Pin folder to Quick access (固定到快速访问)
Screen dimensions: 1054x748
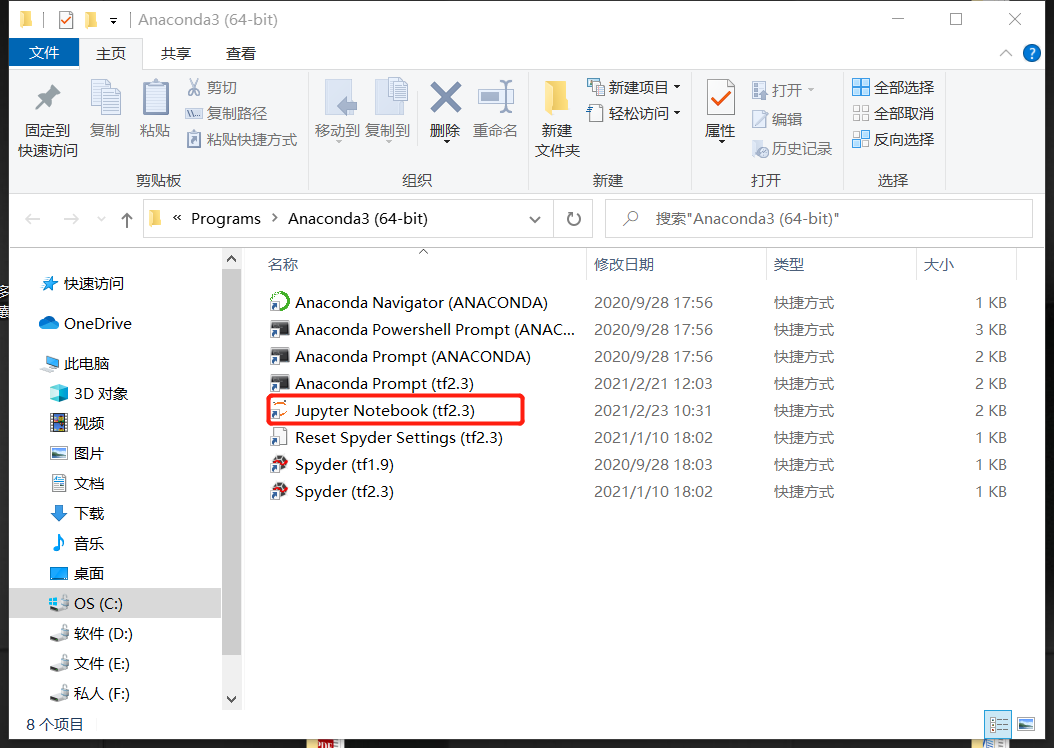click(x=48, y=121)
